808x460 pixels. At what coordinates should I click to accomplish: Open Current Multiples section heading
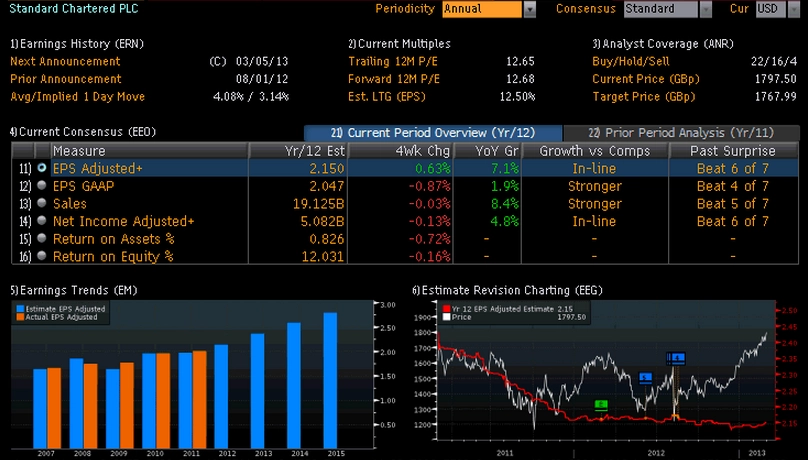399,44
